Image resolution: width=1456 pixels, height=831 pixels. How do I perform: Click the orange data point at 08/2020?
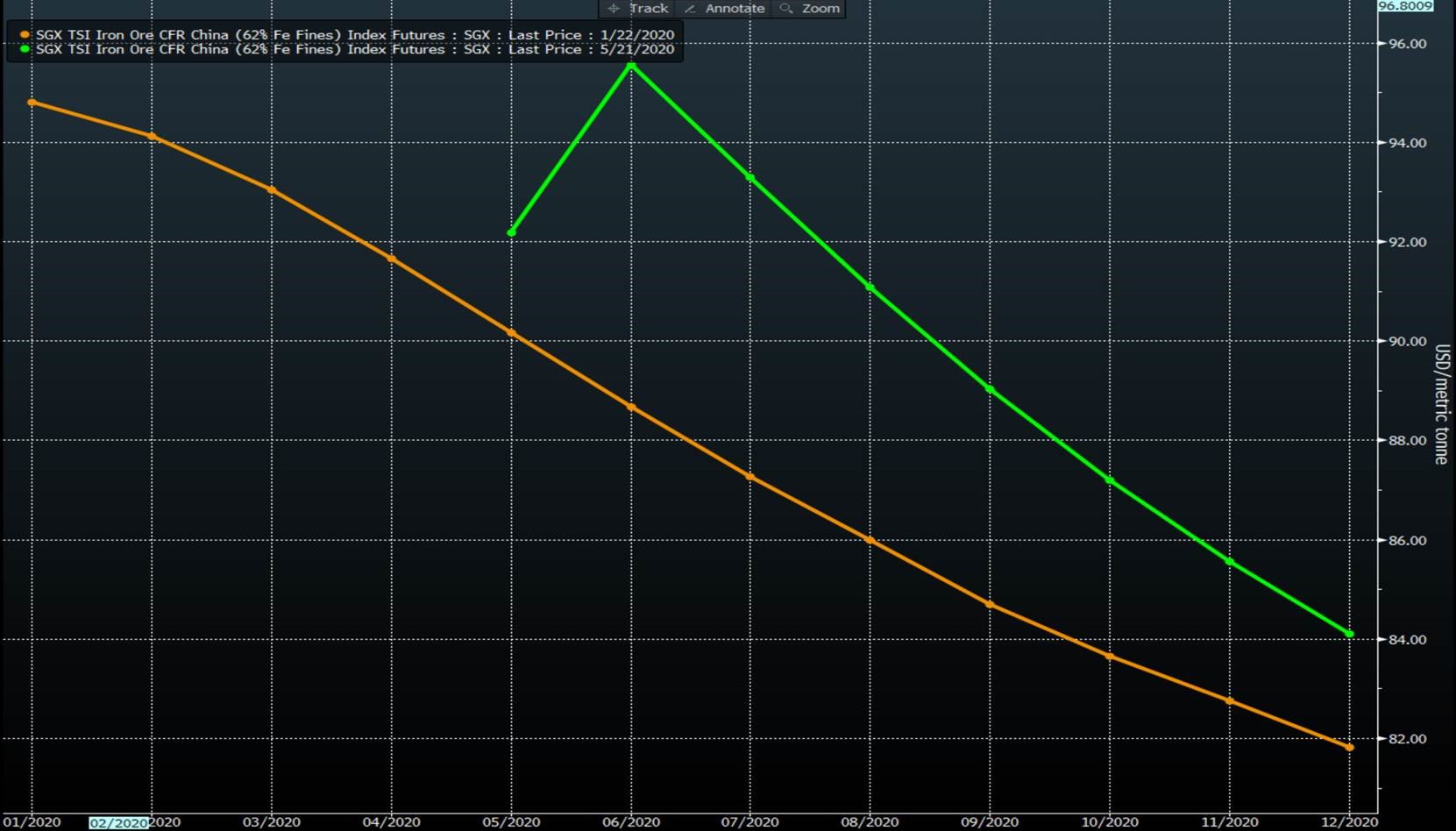coord(870,540)
